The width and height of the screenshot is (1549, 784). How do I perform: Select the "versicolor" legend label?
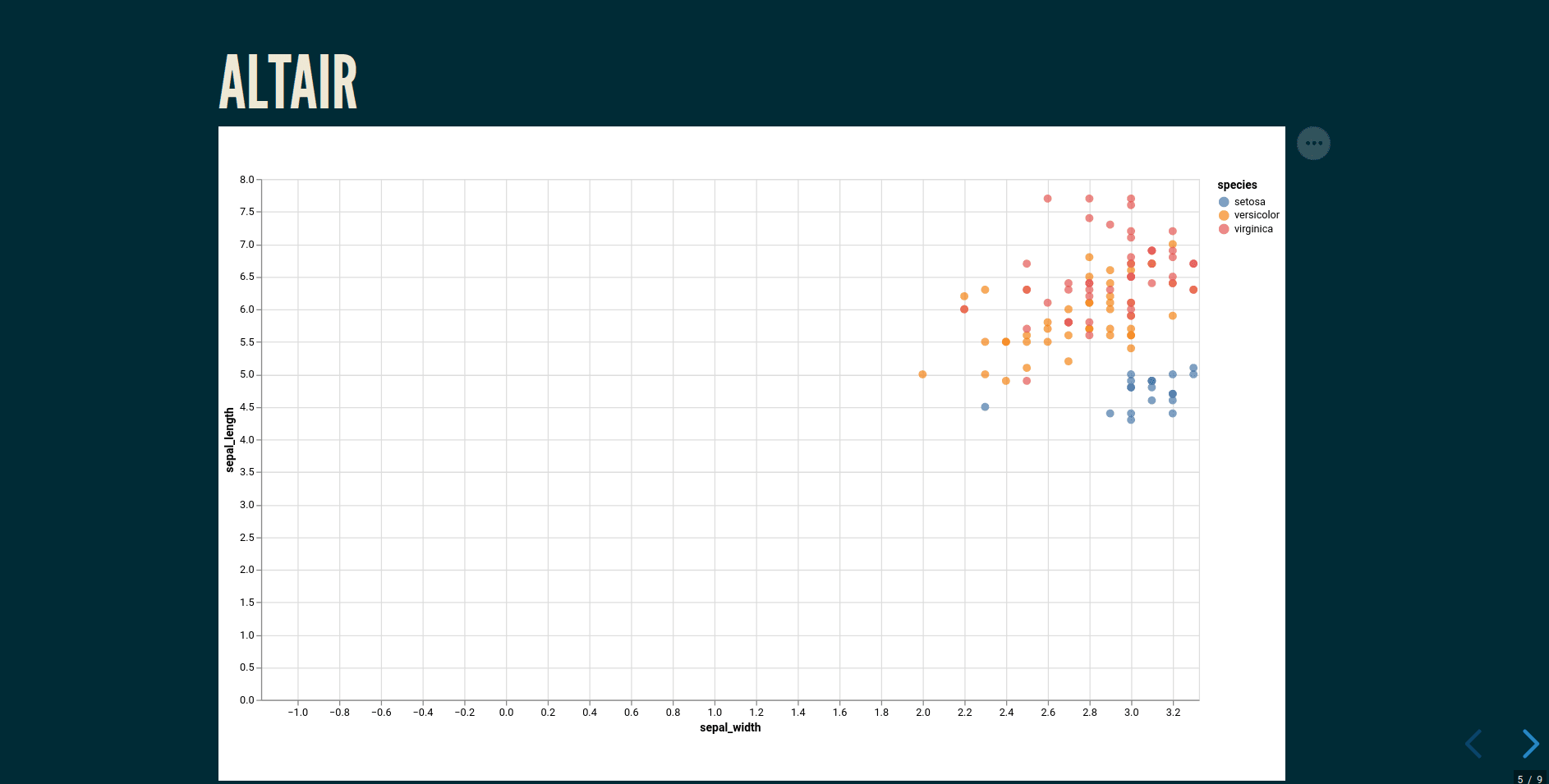1257,215
